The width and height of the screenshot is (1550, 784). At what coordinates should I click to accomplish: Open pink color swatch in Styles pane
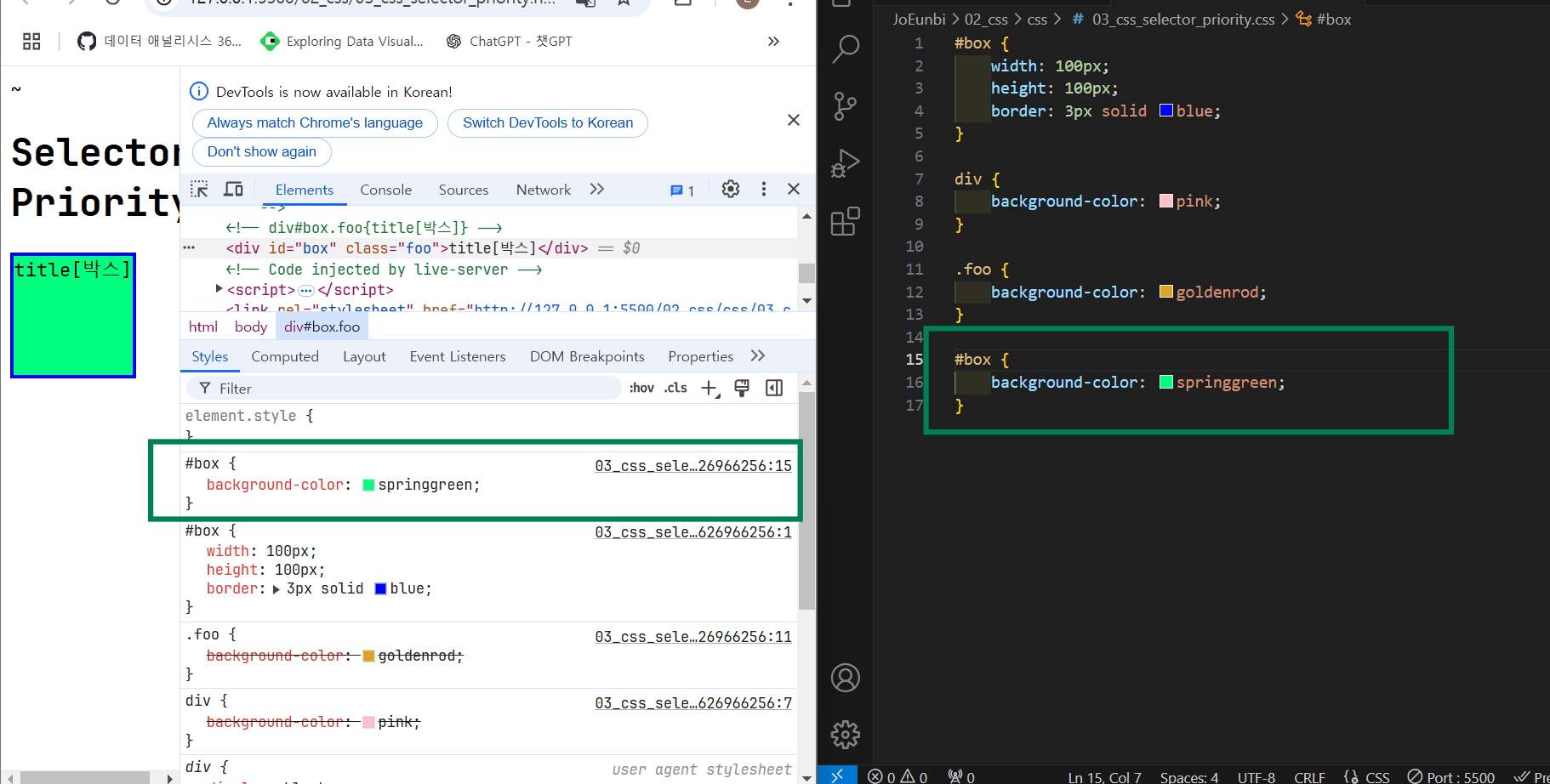click(369, 722)
